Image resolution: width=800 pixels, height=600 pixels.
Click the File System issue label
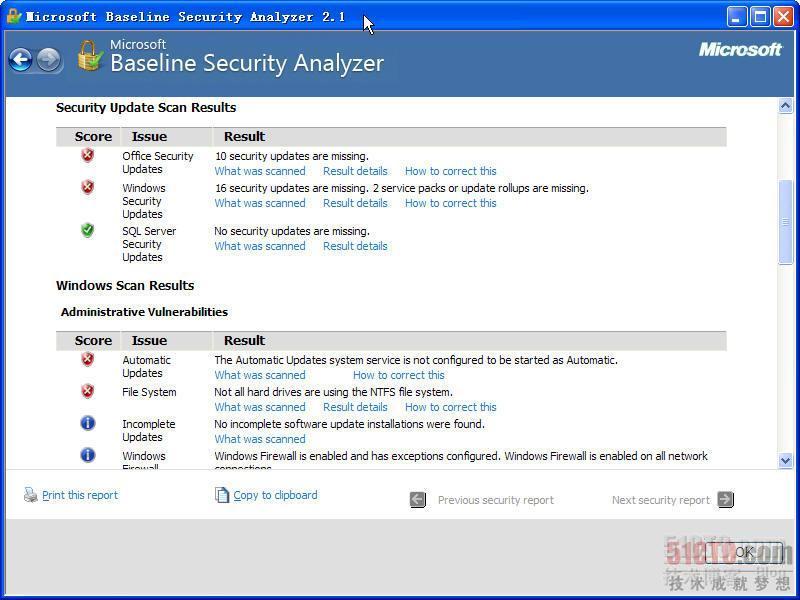click(149, 392)
